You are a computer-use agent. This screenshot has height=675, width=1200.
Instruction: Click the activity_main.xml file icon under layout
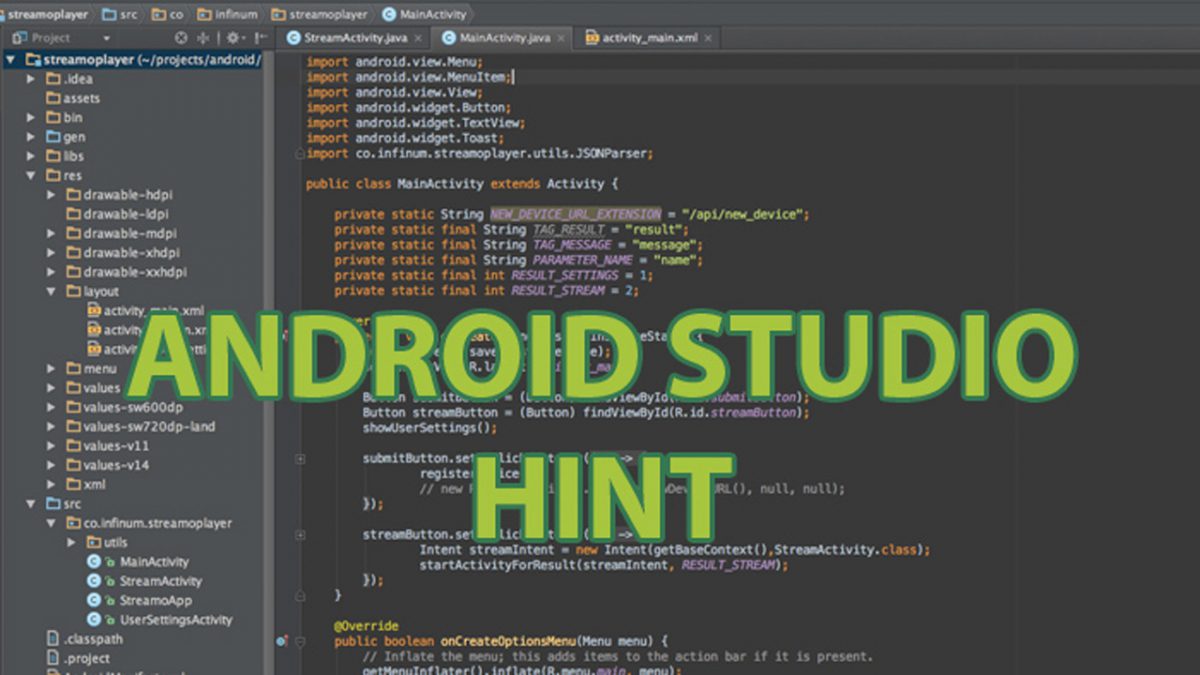tap(94, 310)
